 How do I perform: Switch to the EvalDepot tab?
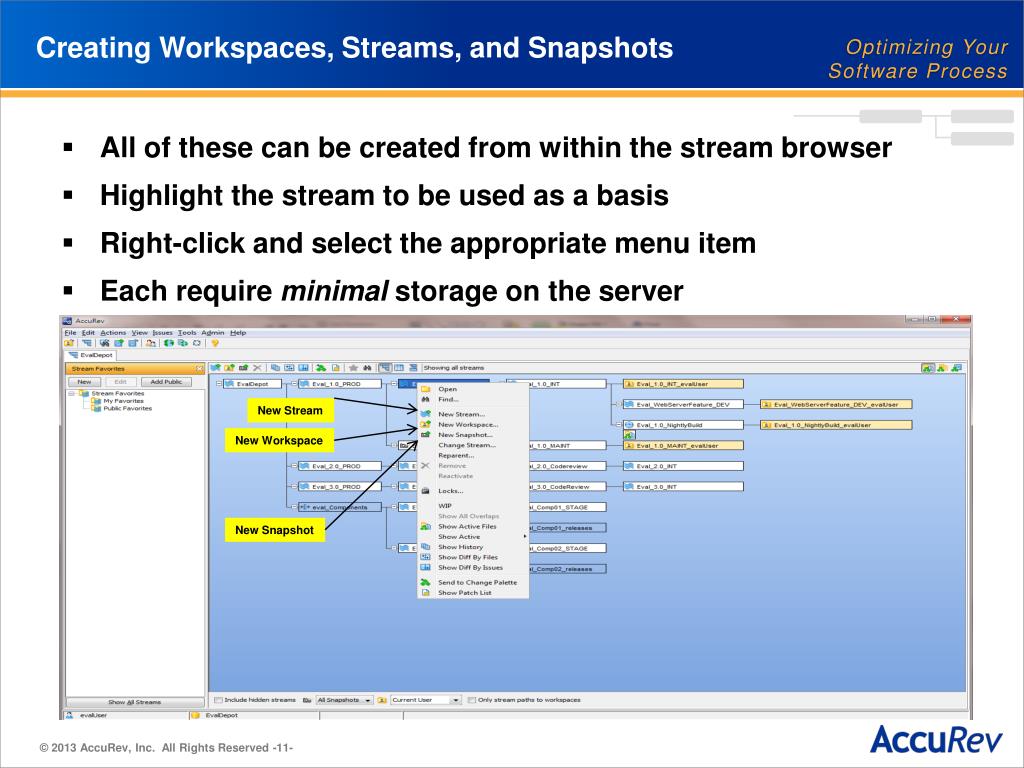(x=91, y=355)
